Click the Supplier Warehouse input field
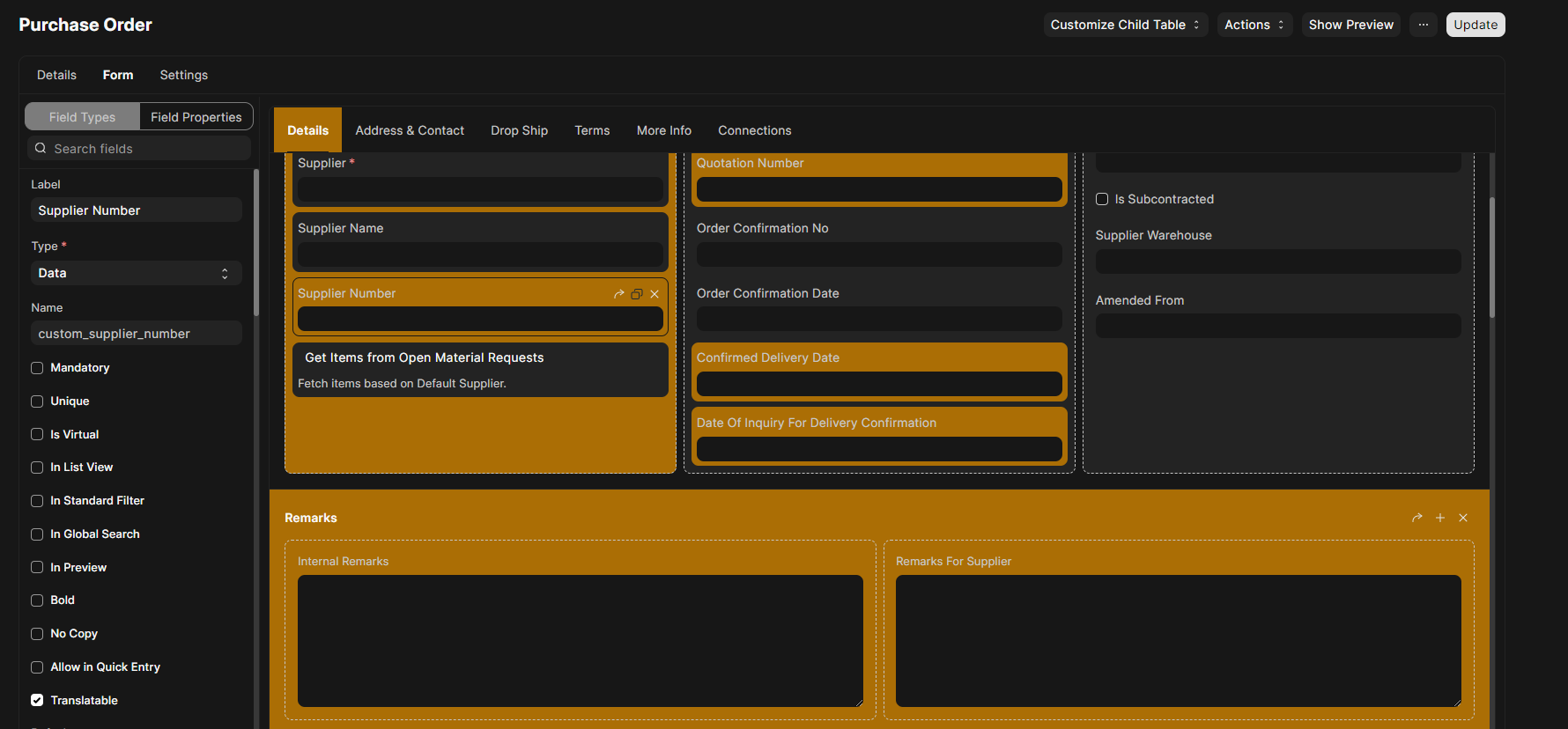1568x729 pixels. (1278, 261)
